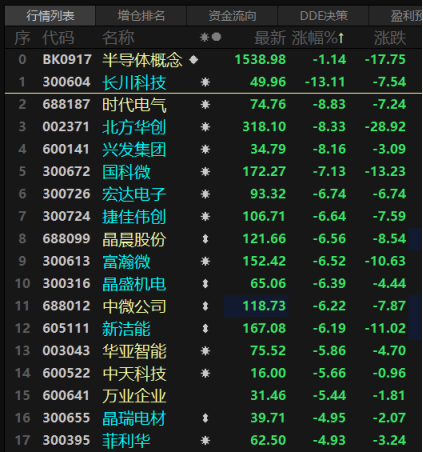Open stock 捷佳伟创
This screenshot has width=423, height=452.
click(134, 217)
